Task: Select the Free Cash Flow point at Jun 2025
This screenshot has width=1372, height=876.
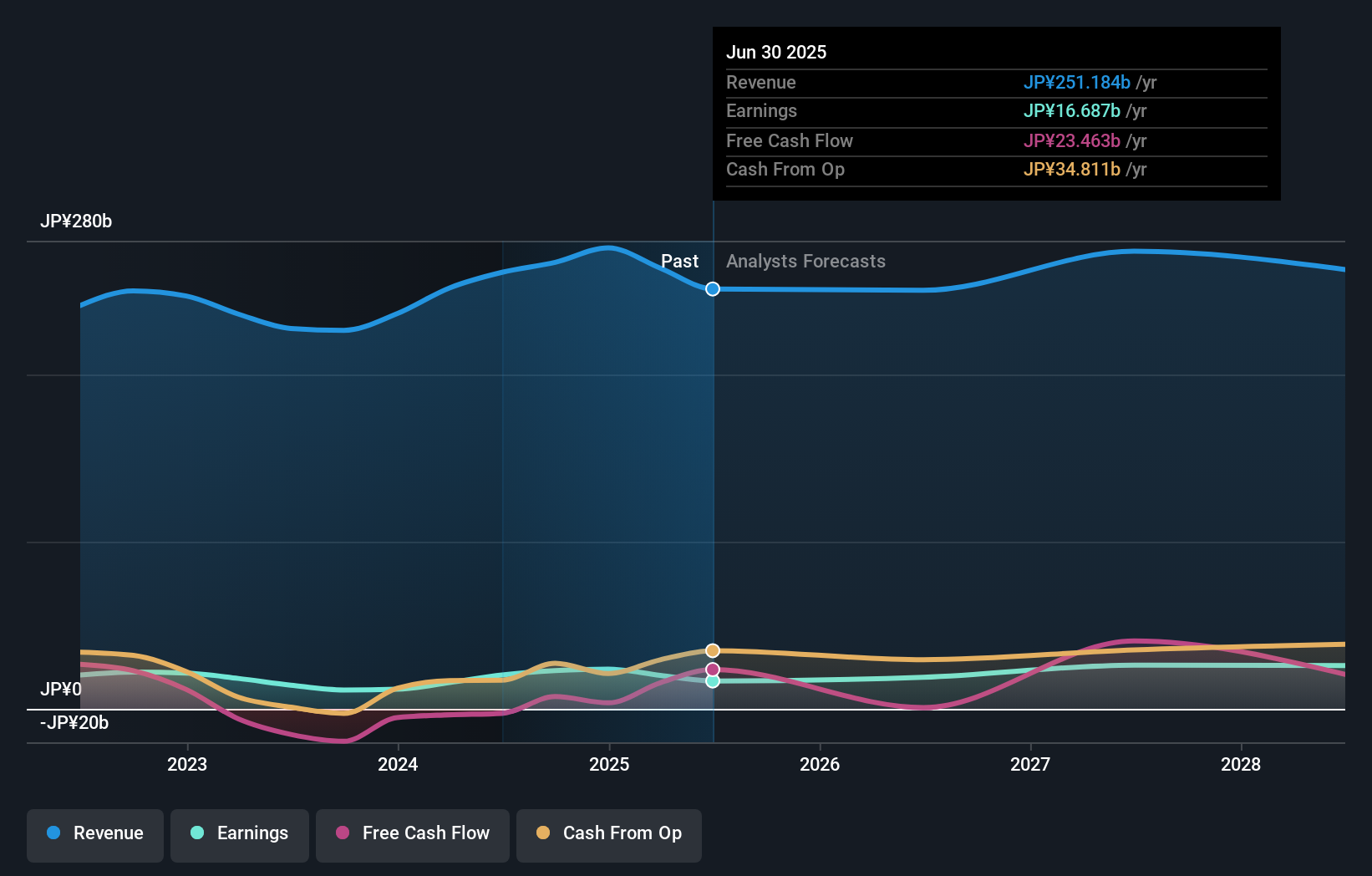Action: point(713,670)
